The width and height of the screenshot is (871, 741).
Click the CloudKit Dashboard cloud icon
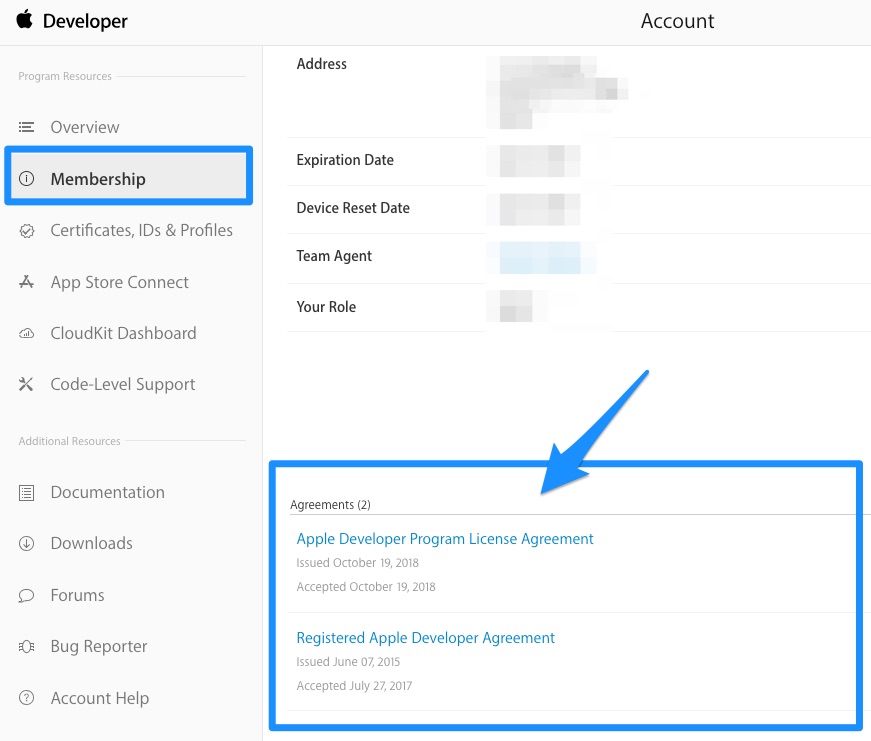coord(26,333)
